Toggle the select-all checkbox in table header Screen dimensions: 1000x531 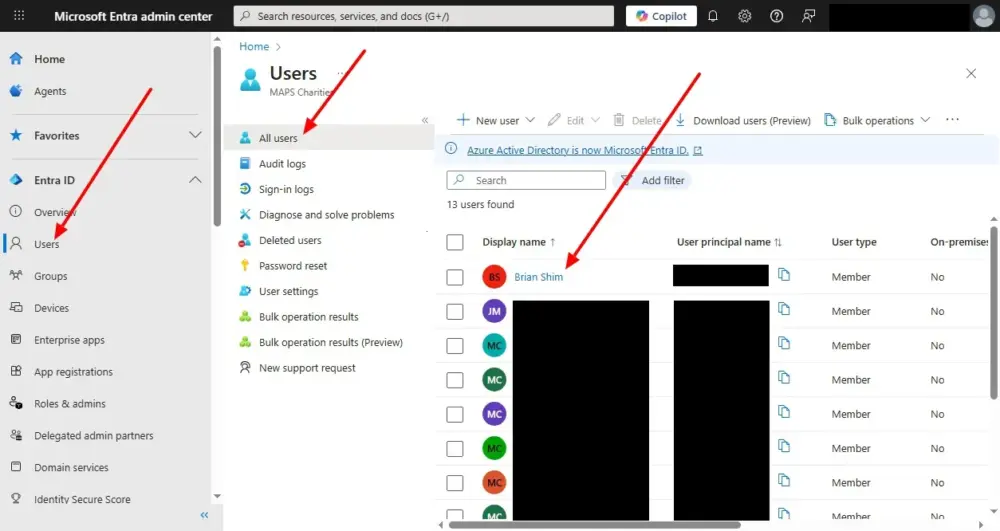(x=455, y=242)
